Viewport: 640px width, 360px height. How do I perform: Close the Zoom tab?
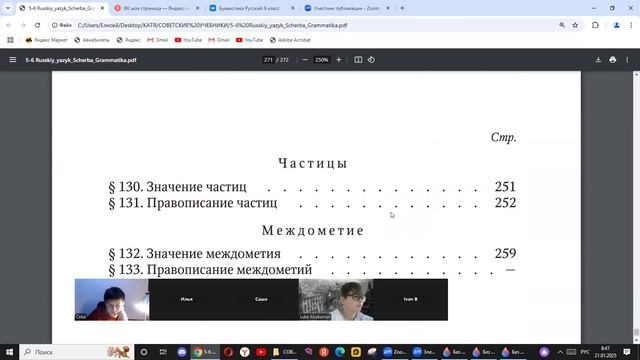(x=388, y=8)
